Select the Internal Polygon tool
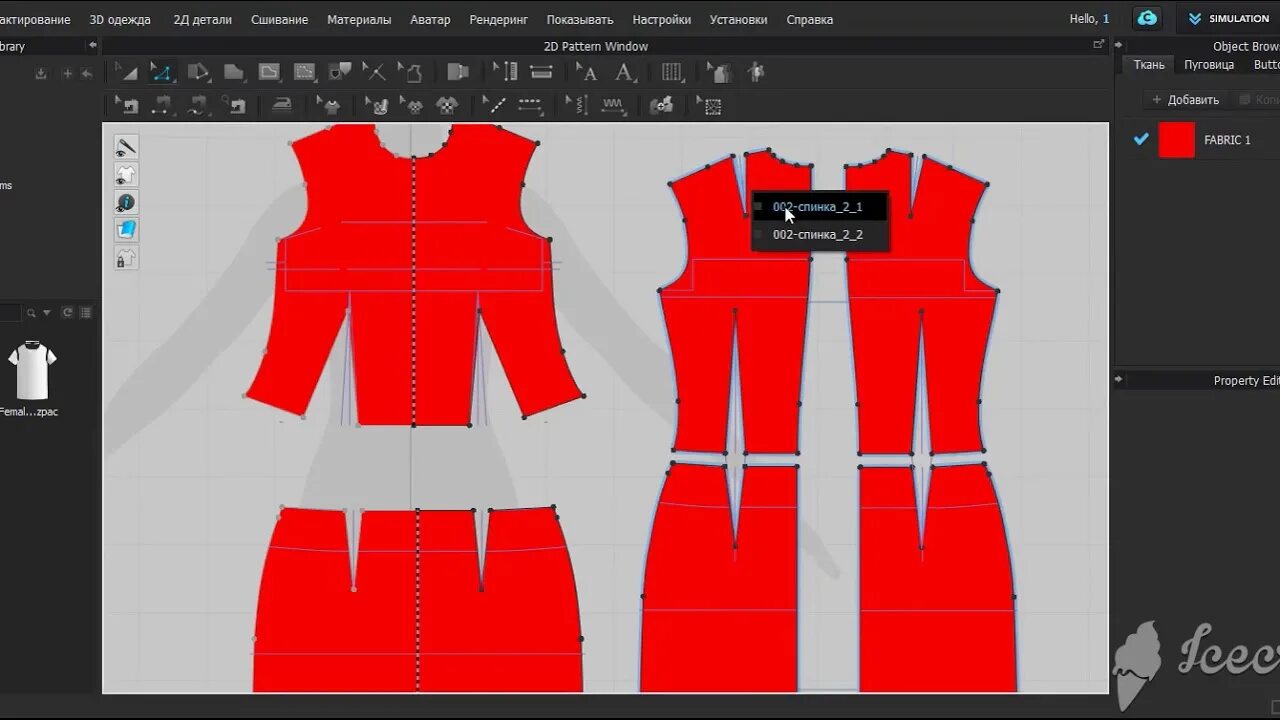This screenshot has height=720, width=1280. tap(269, 72)
